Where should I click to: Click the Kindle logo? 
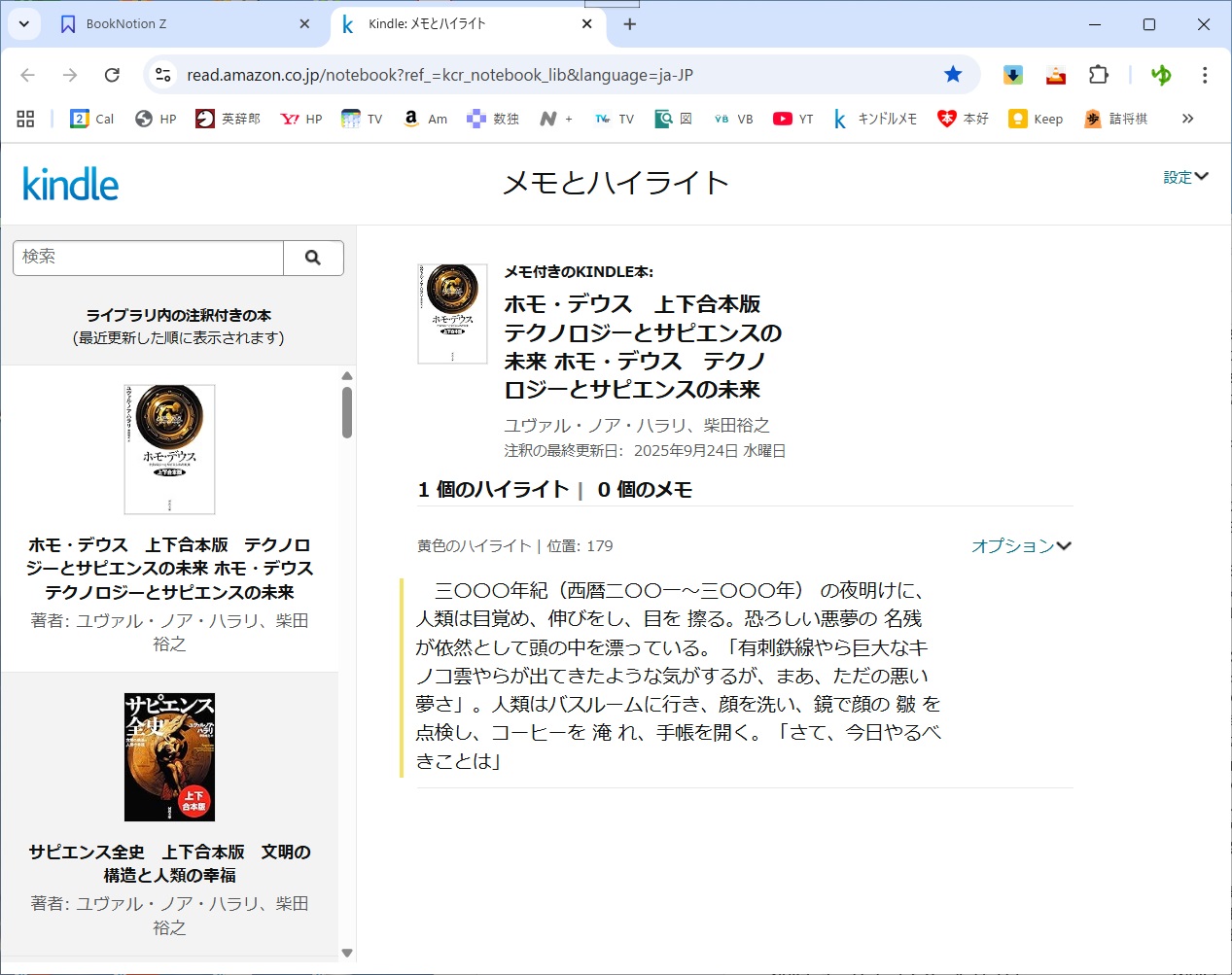[x=70, y=184]
